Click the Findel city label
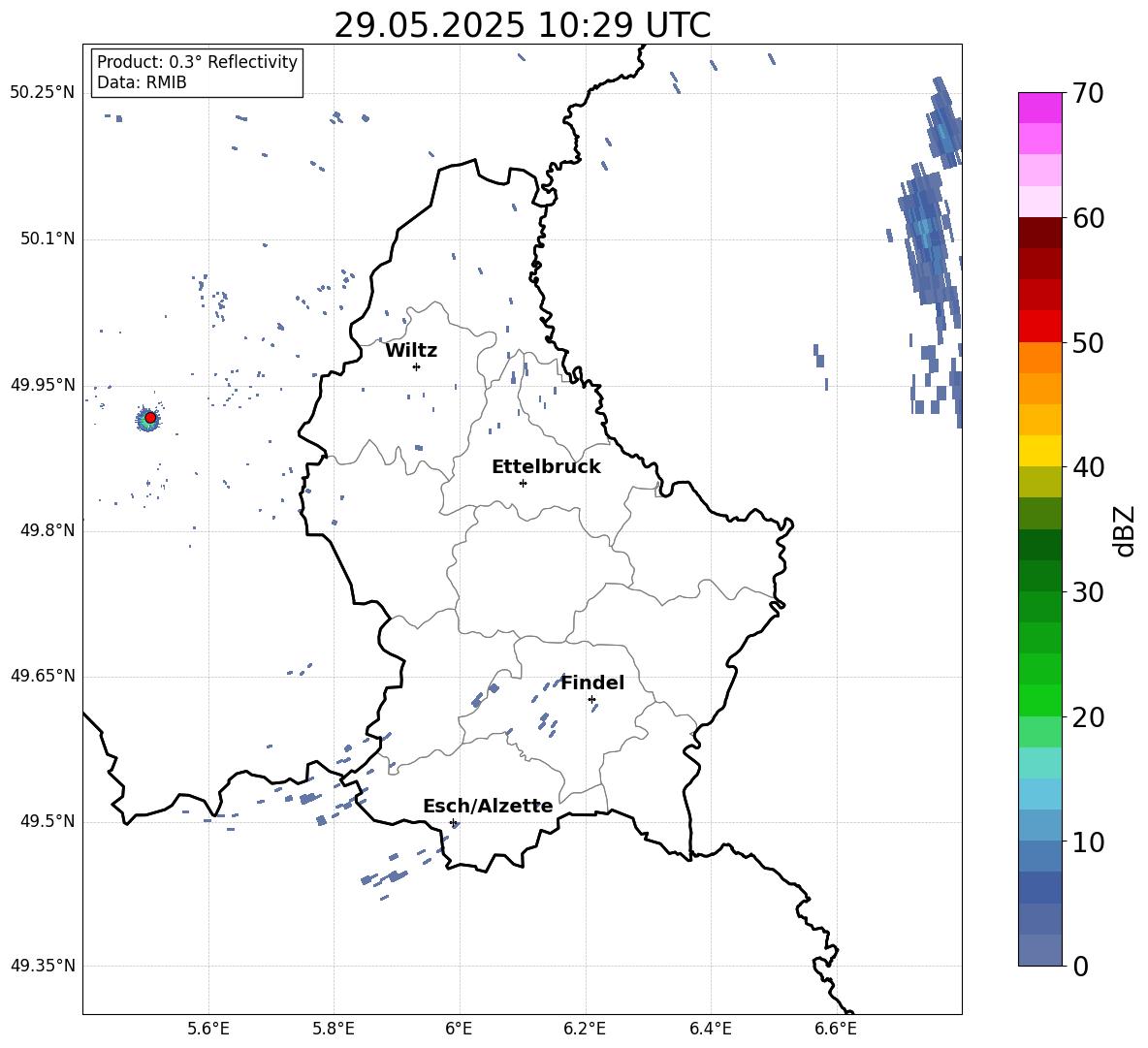Image resolution: width=1148 pixels, height=1048 pixels. (x=592, y=683)
